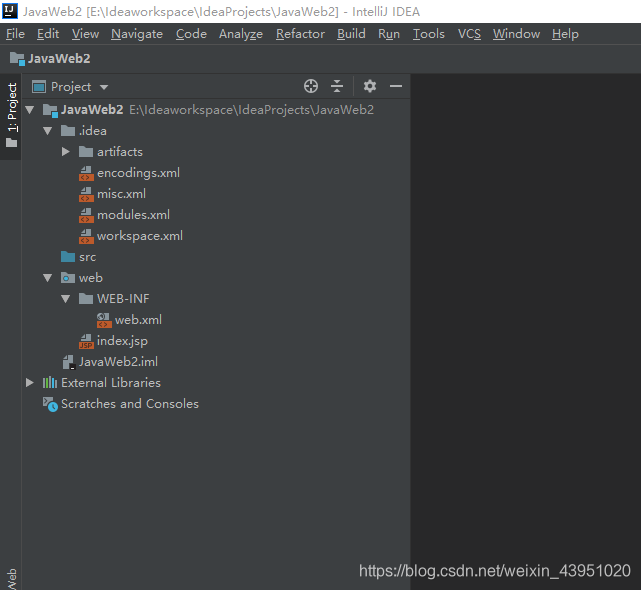Select the Scratches and Consoles label

(130, 404)
